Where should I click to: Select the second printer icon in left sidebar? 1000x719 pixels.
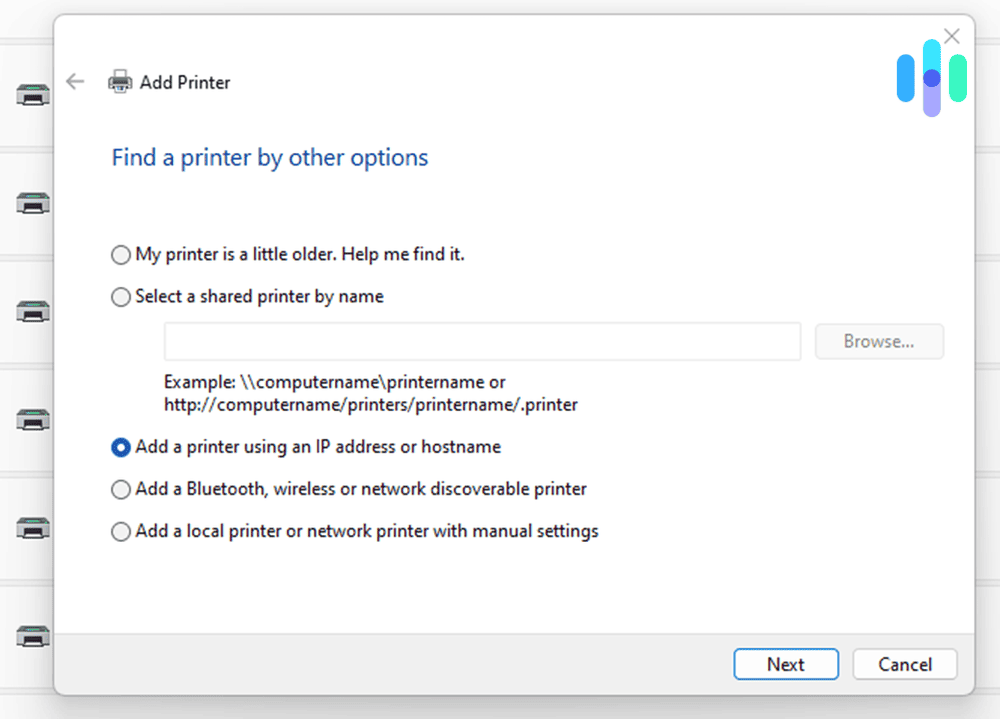click(x=32, y=200)
